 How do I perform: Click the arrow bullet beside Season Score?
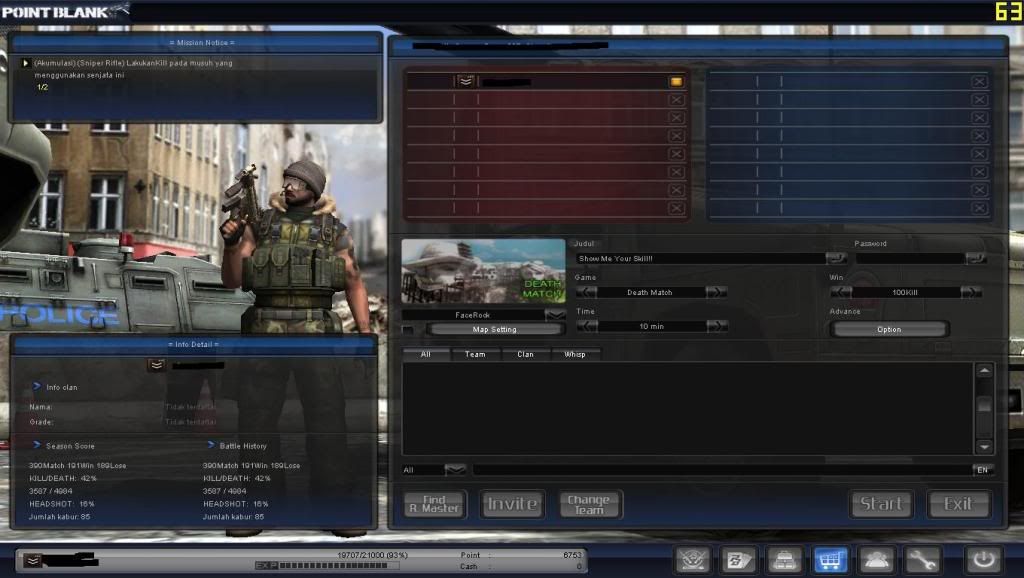[37, 445]
